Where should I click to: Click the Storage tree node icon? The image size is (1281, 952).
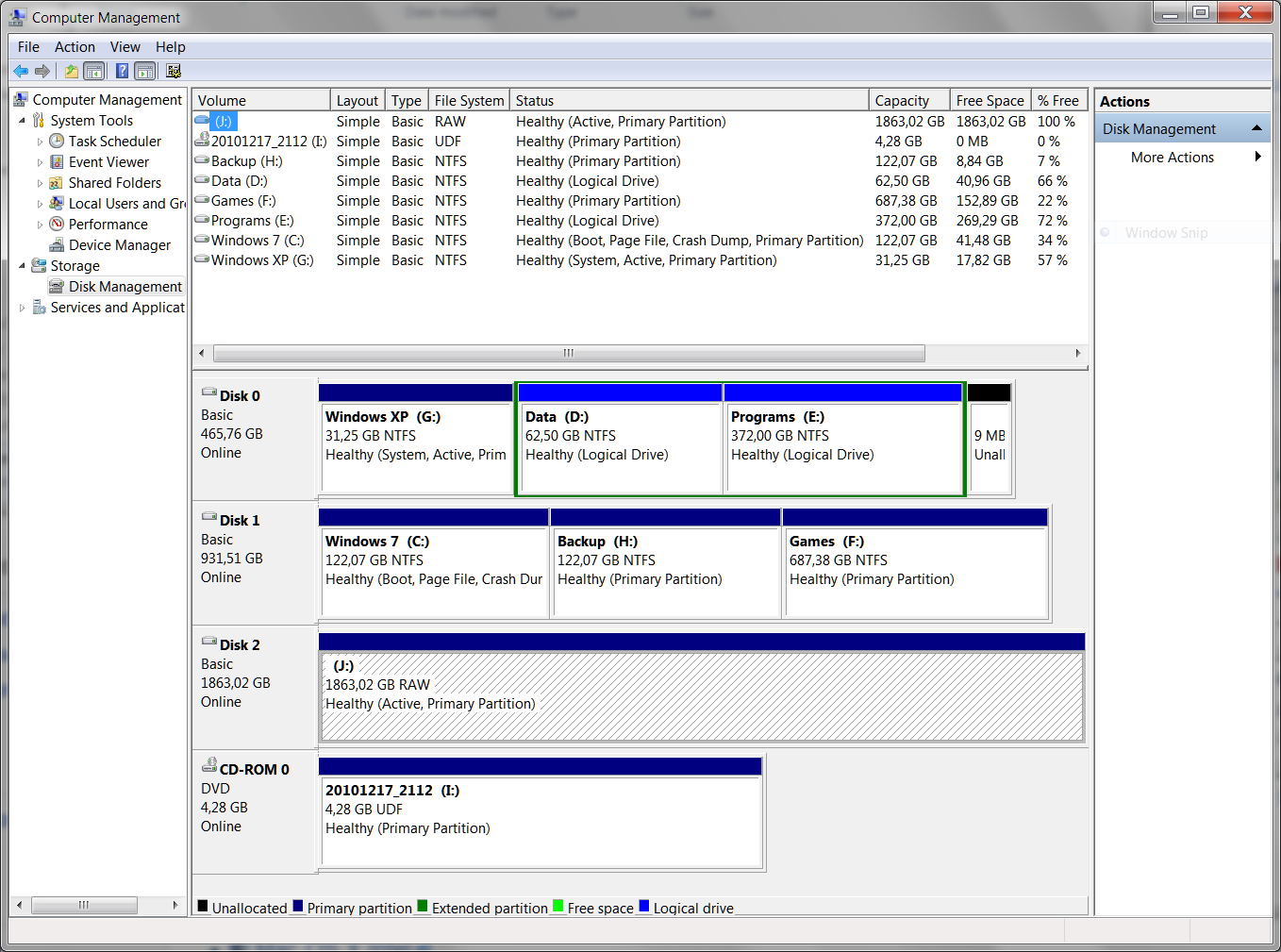tap(39, 265)
